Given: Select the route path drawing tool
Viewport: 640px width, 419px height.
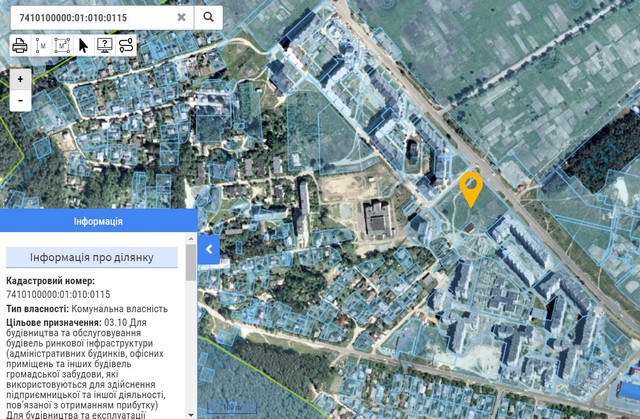Looking at the screenshot, I should tap(126, 45).
